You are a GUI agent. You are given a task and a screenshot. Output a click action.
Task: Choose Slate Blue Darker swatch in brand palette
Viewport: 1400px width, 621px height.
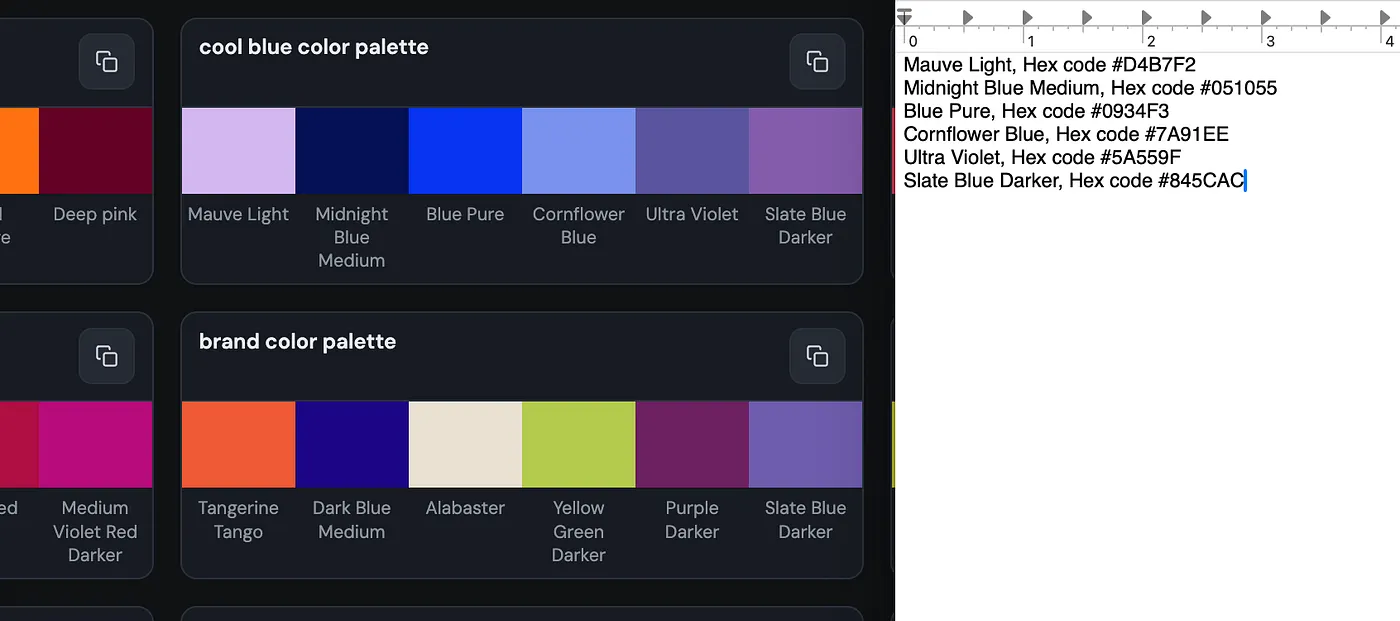[x=805, y=445]
